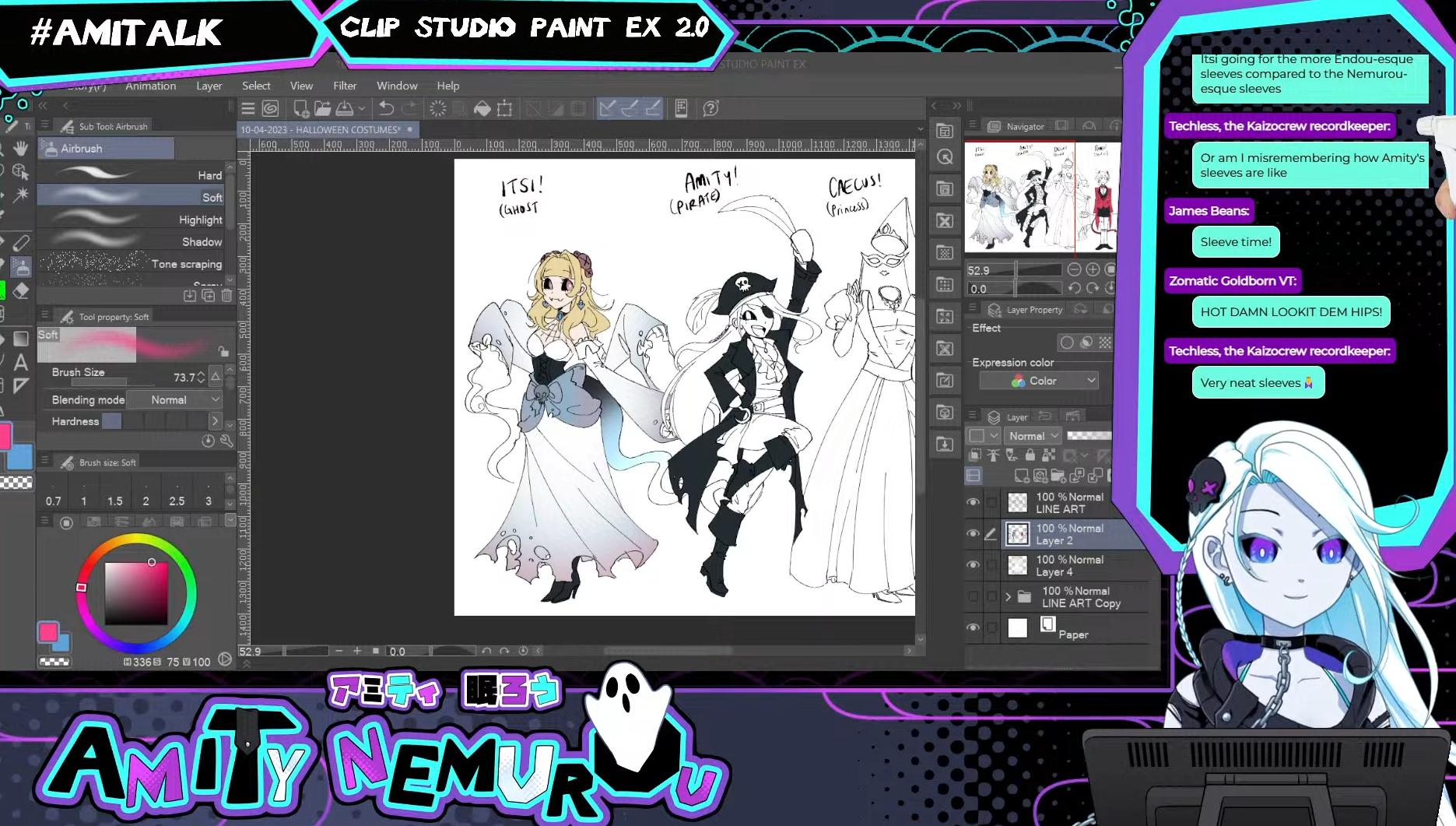Click the Redo arrow icon

click(x=410, y=108)
